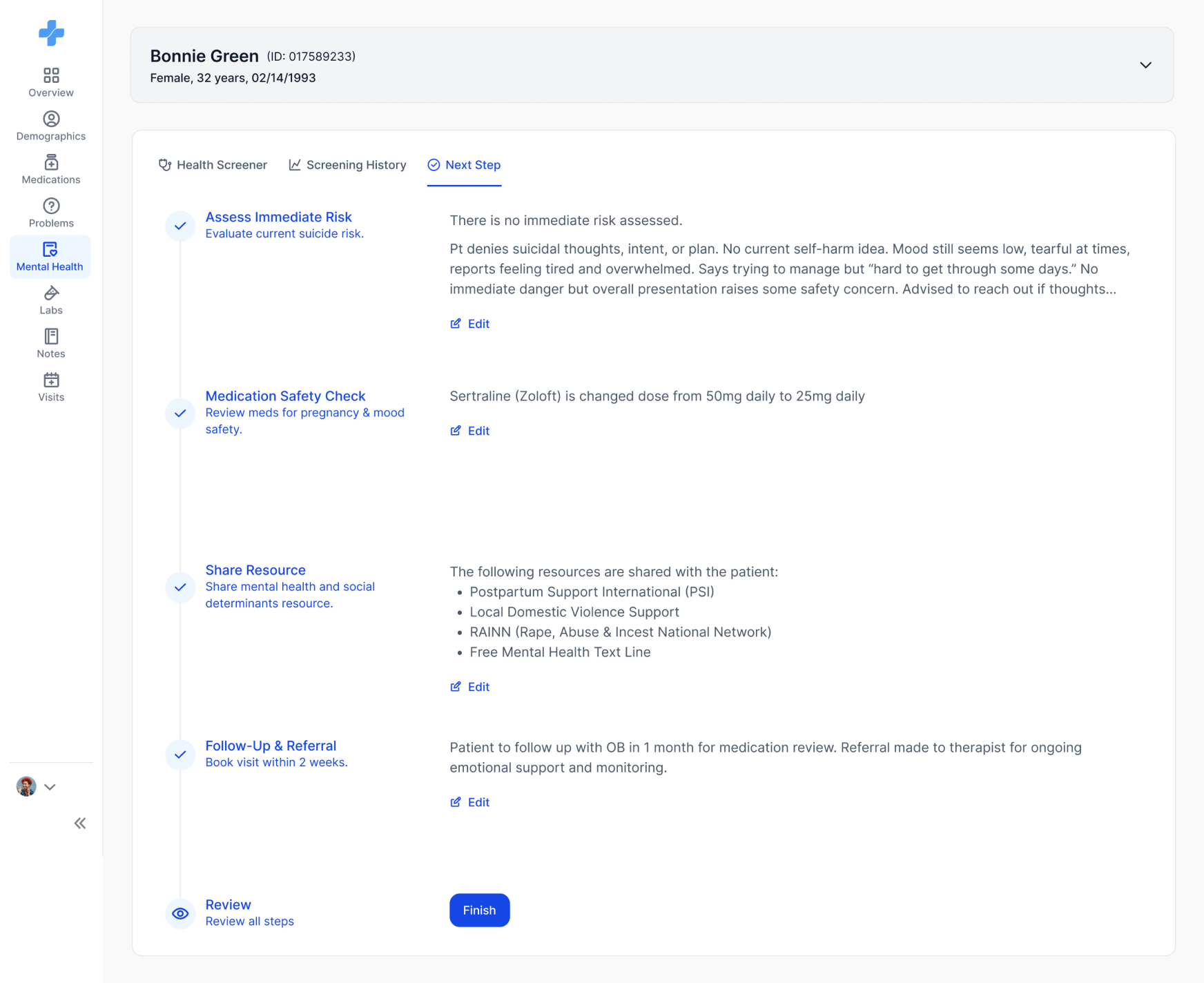Click patient ID 017589233 text

click(311, 57)
